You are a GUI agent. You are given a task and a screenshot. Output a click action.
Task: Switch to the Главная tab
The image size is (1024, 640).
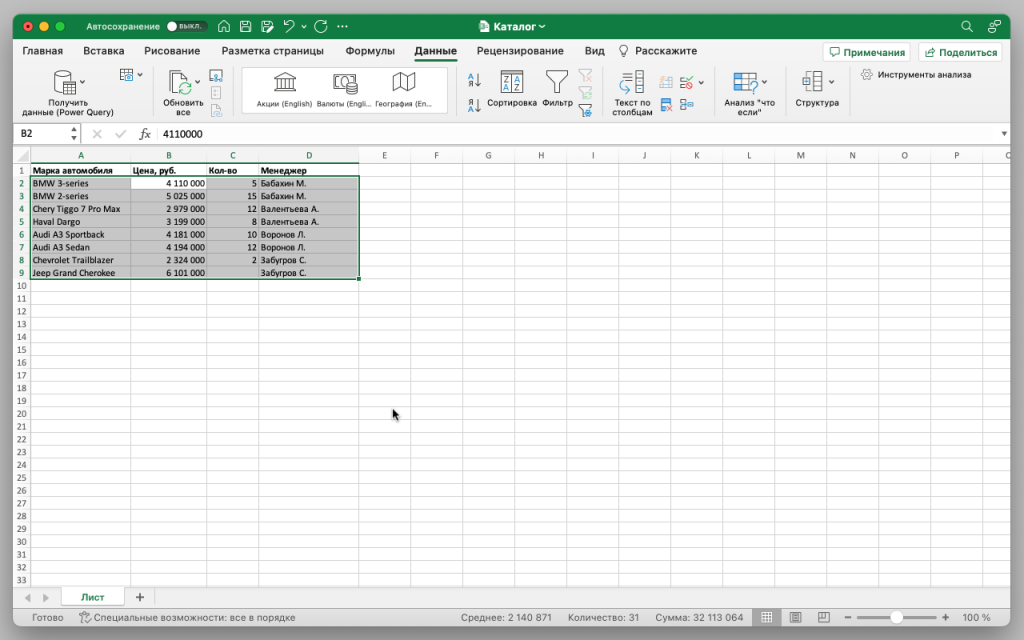click(x=42, y=51)
